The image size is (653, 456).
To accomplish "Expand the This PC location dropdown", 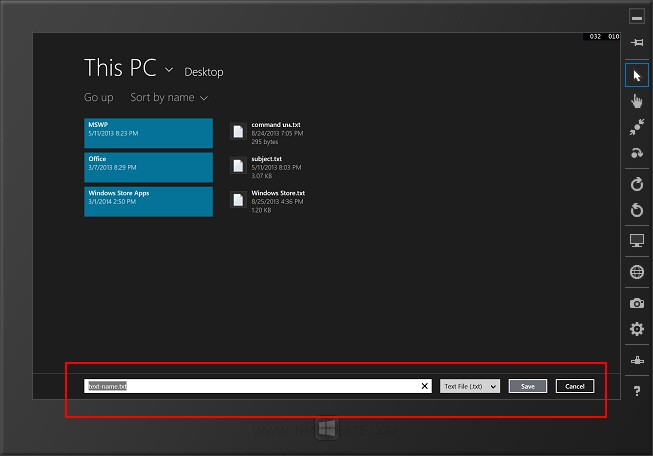I will pyautogui.click(x=169, y=71).
